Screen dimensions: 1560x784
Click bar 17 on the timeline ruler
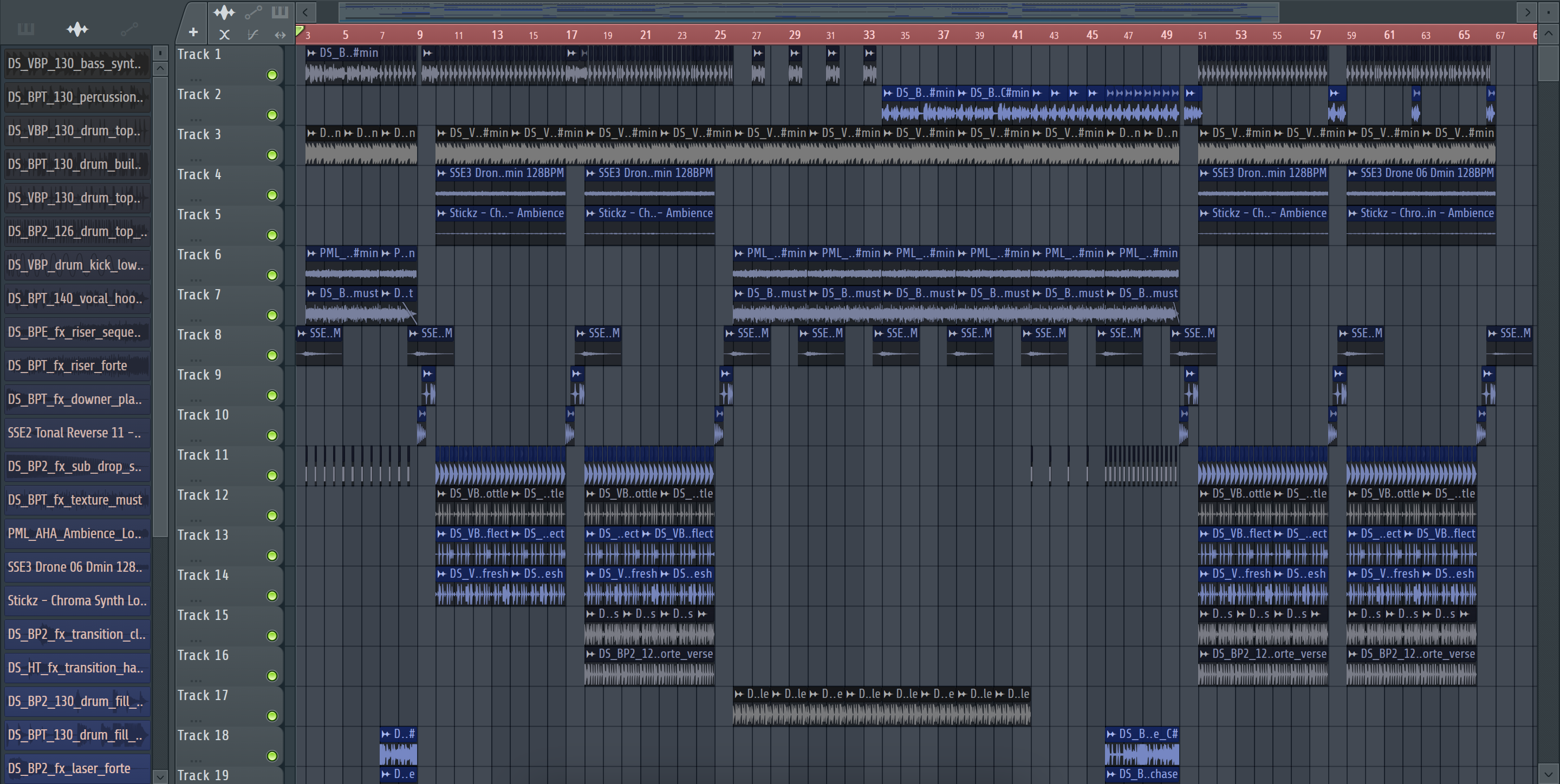click(x=571, y=35)
